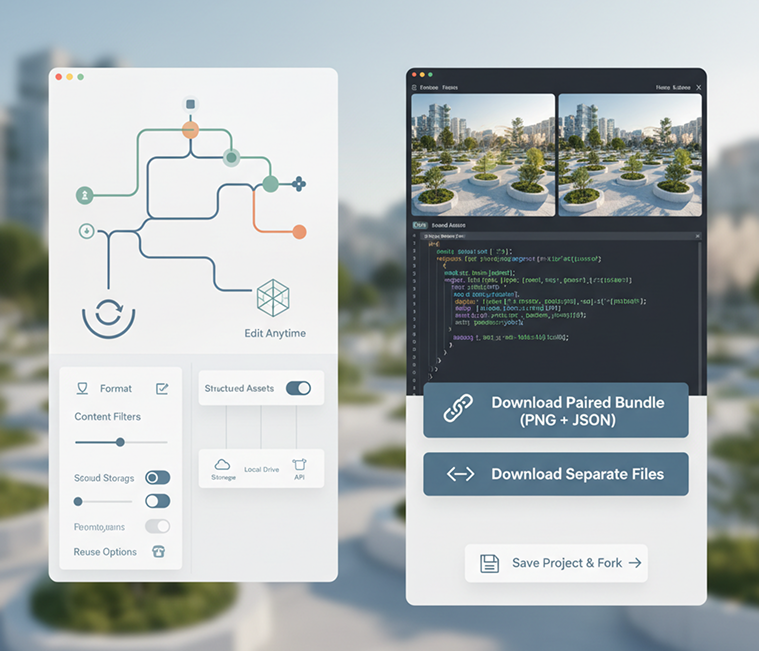Click the edit pencil icon beside Format
This screenshot has width=759, height=651.
click(x=162, y=388)
